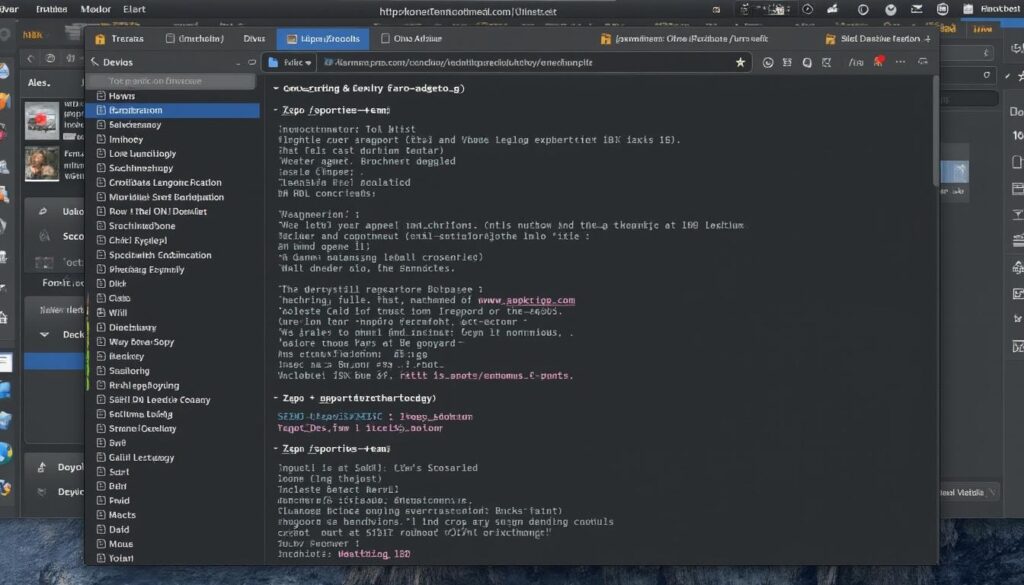Image resolution: width=1024 pixels, height=585 pixels.
Task: Click the star bookmark icon in address bar
Action: pyautogui.click(x=740, y=62)
